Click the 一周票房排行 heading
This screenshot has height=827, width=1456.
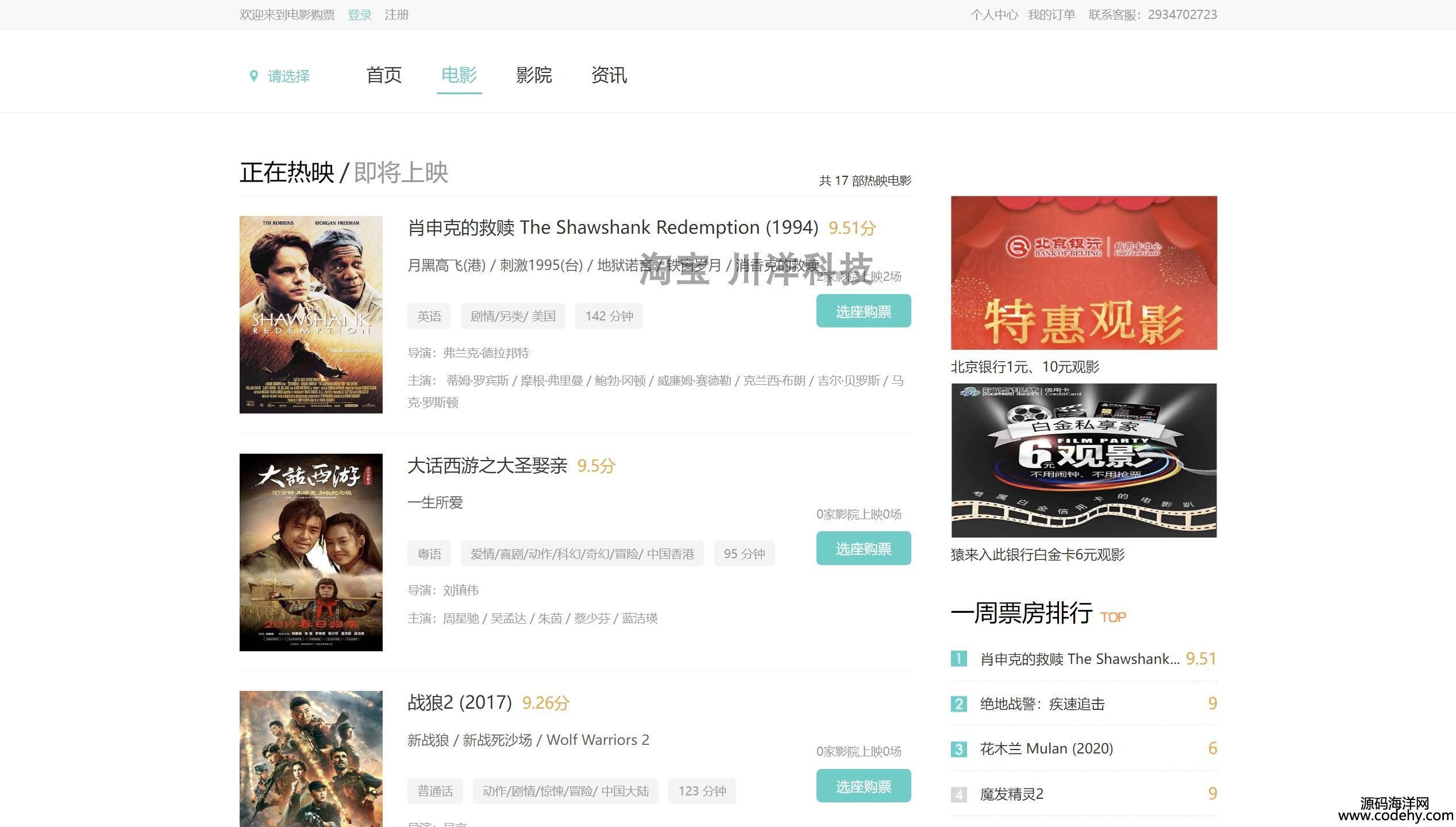pos(1022,613)
